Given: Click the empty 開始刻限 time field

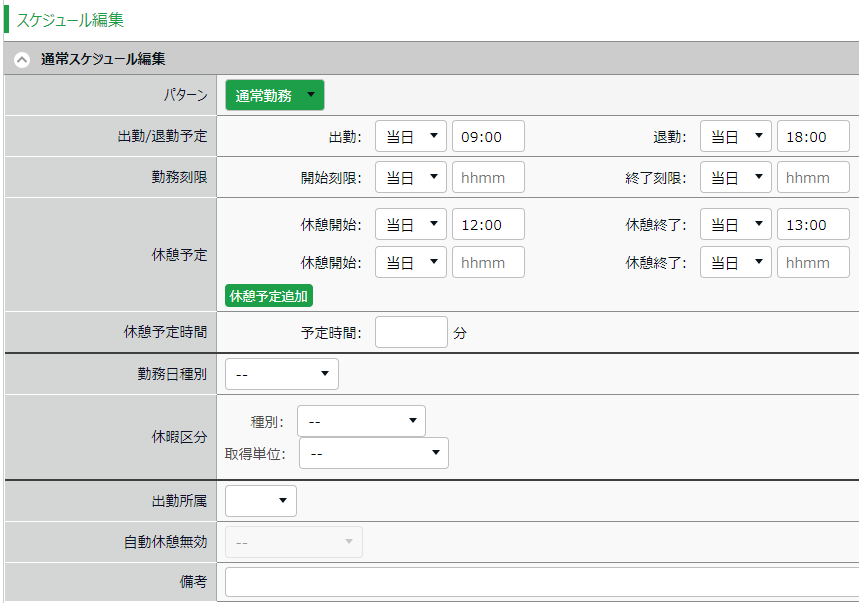Looking at the screenshot, I should pyautogui.click(x=488, y=178).
